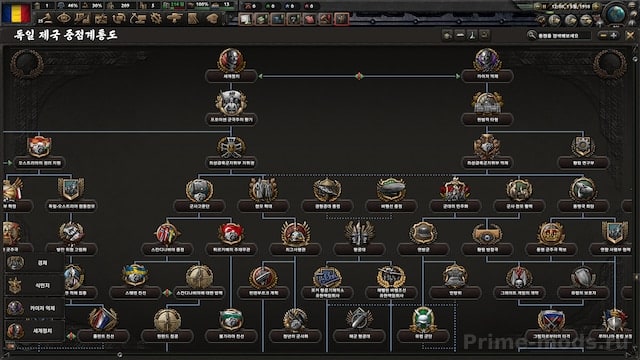Select the Bulgarian flag focus

[231, 326]
